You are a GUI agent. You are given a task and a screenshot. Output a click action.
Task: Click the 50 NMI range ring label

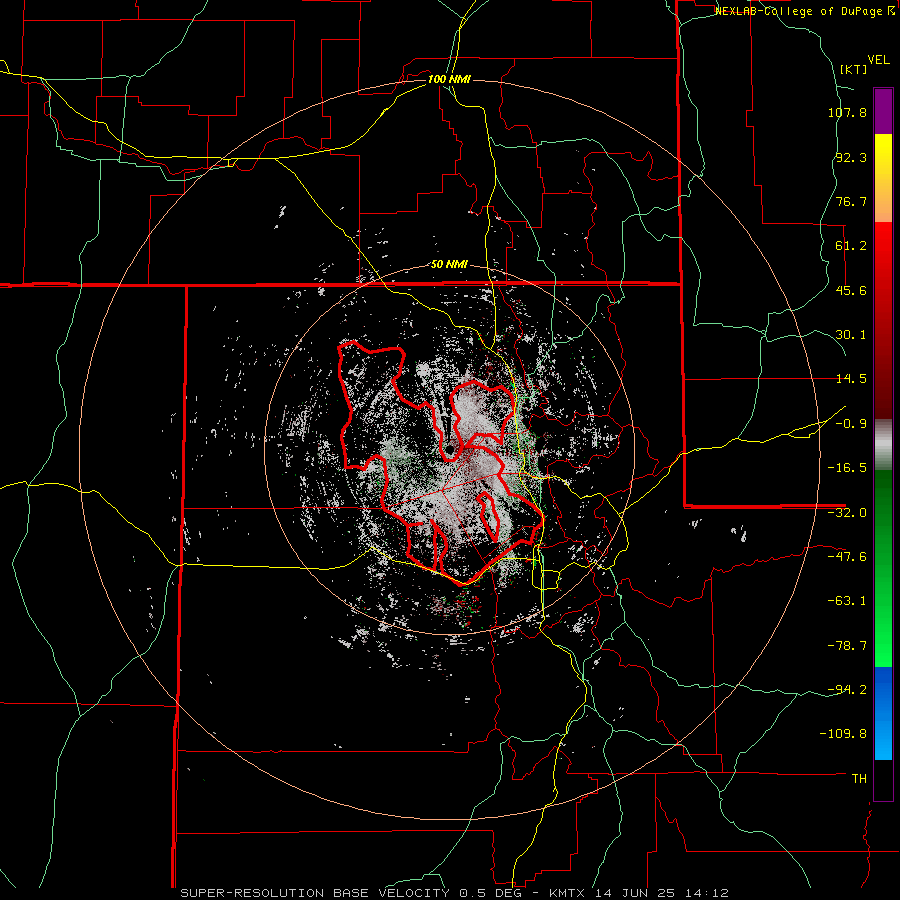[x=449, y=265]
